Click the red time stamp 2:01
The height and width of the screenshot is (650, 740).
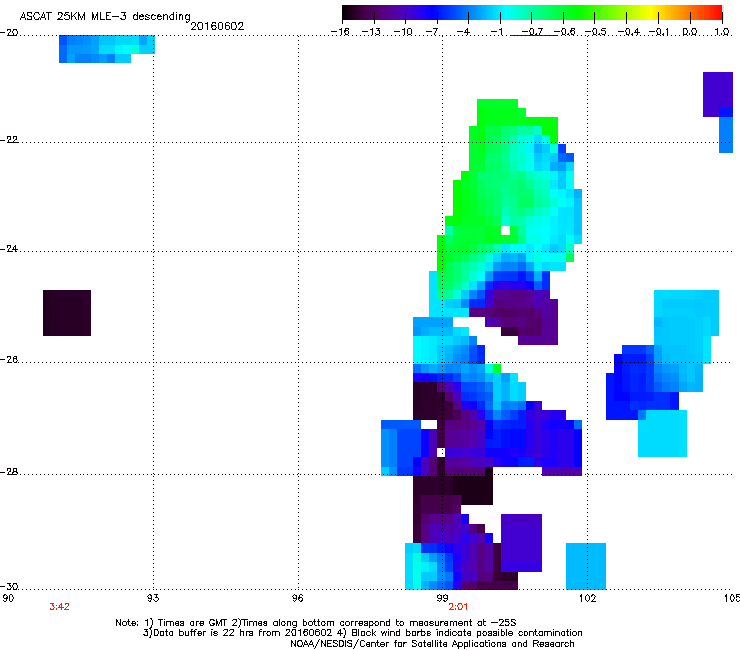click(x=458, y=607)
